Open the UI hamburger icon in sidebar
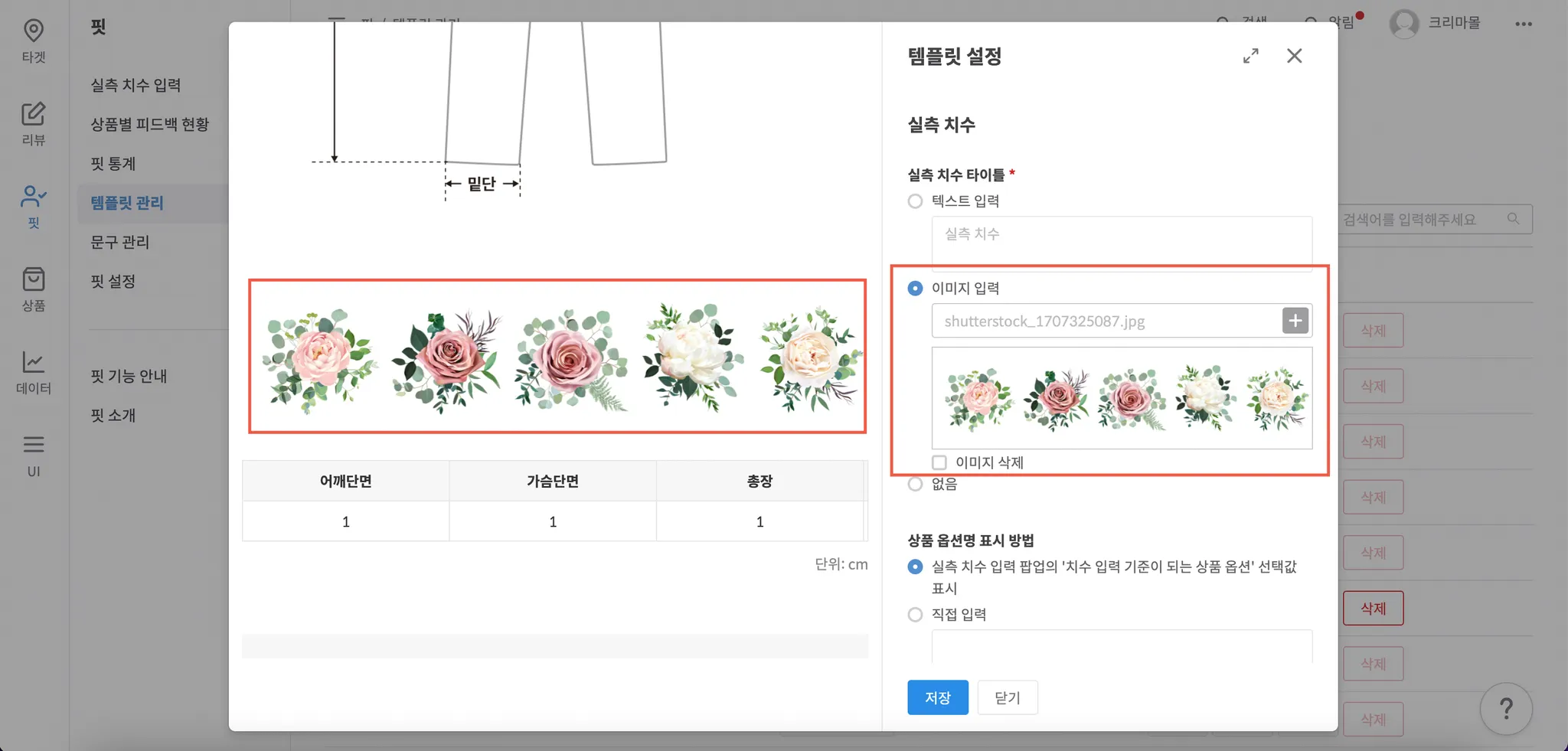 (33, 445)
